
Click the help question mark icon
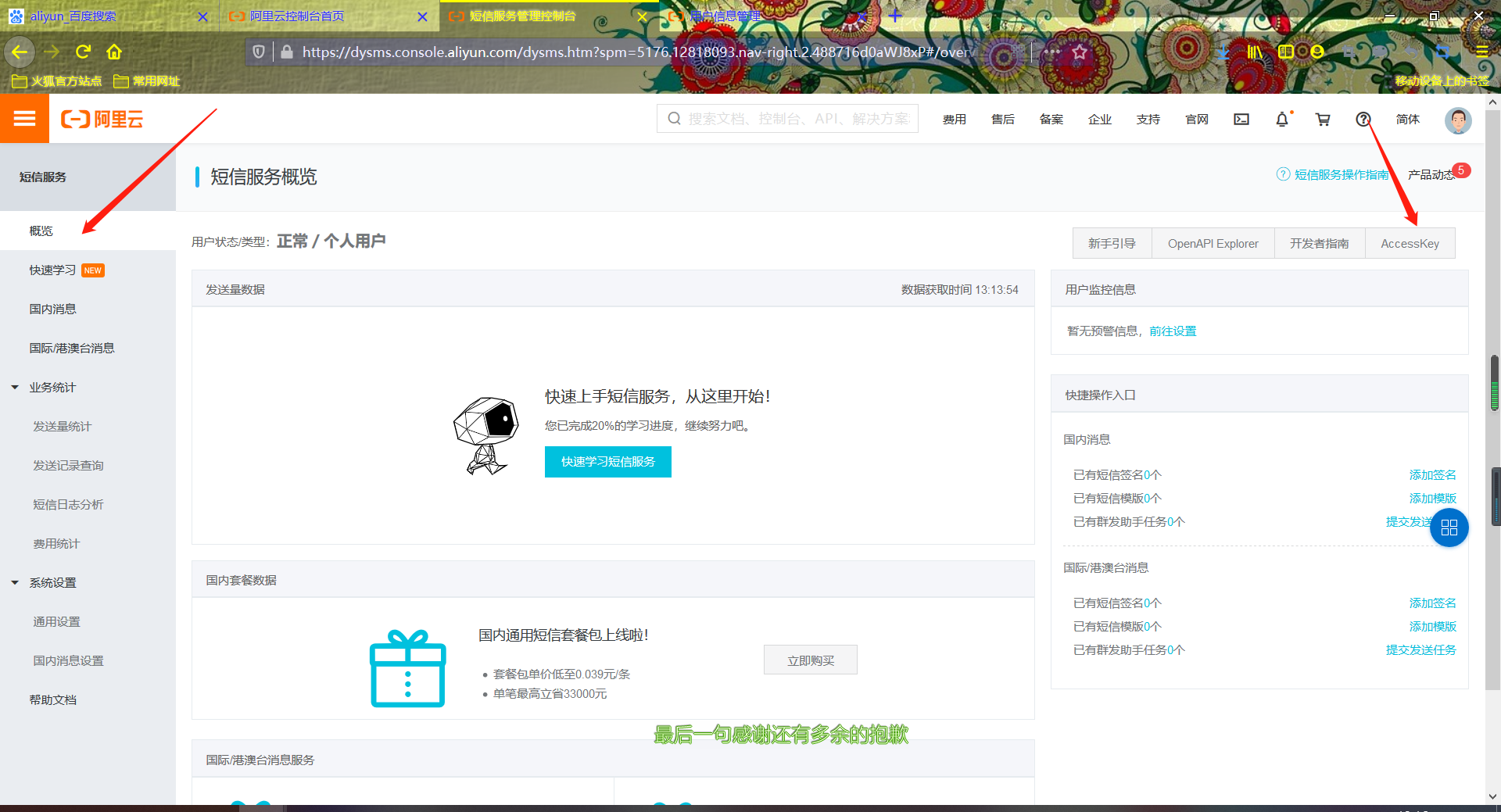pos(1363,119)
